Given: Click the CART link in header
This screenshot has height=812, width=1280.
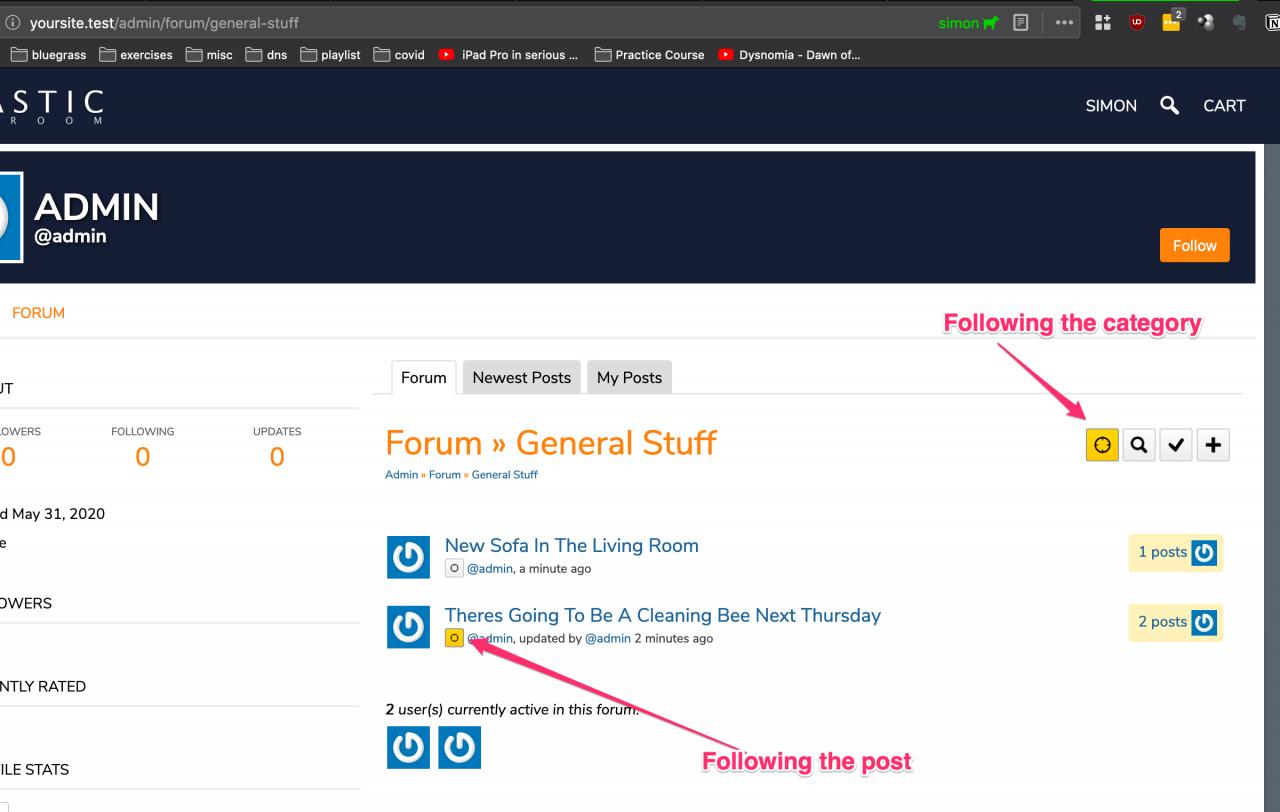Looking at the screenshot, I should point(1224,105).
